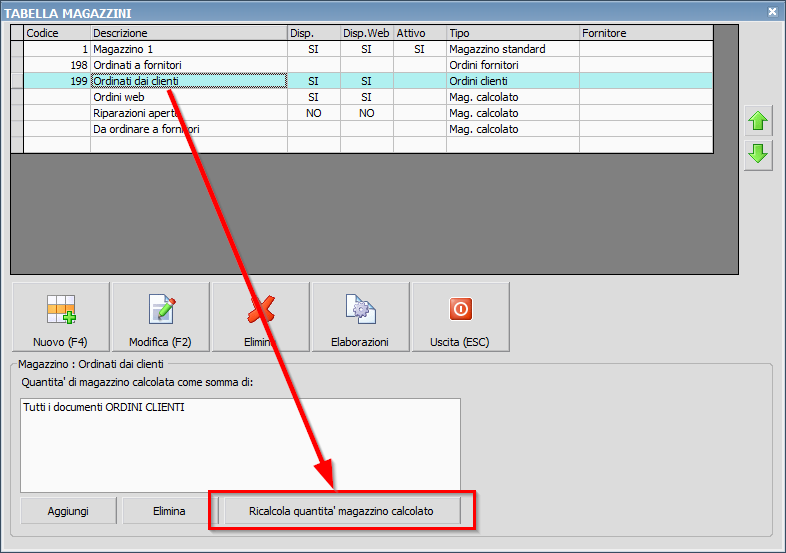Viewport: 786px width, 553px height.
Task: Click 'Mag. calcolato' in Riparazioni aperte row
Action: pyautogui.click(x=513, y=113)
